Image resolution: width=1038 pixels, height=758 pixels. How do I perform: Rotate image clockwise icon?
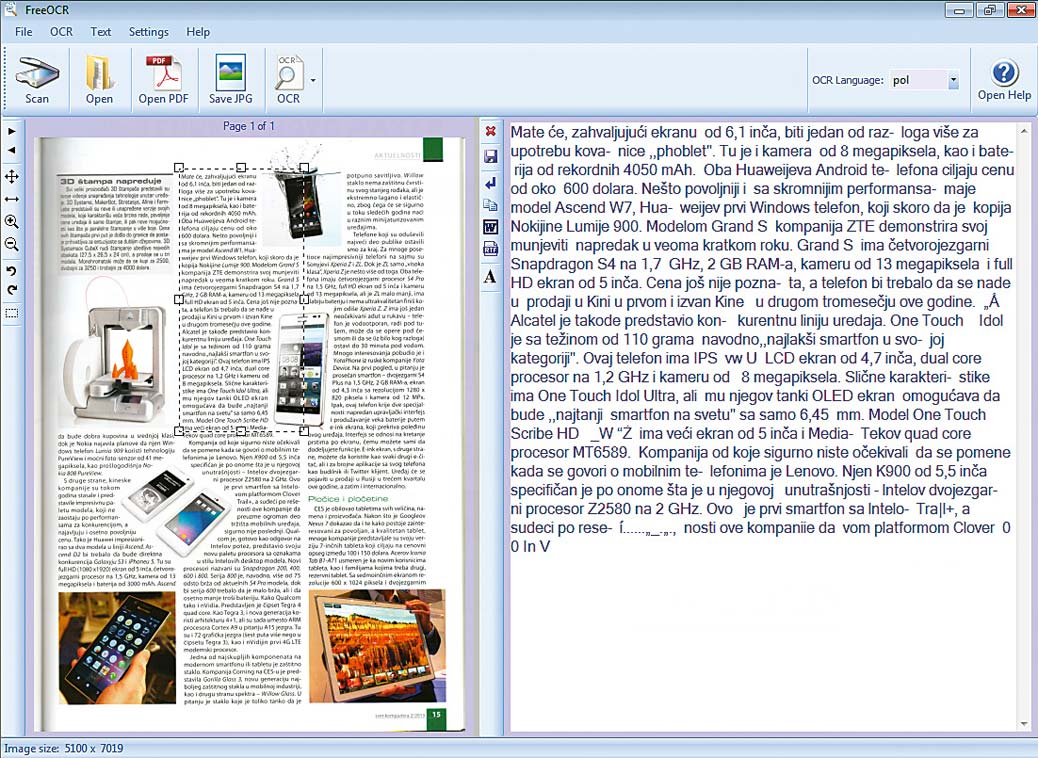point(12,290)
